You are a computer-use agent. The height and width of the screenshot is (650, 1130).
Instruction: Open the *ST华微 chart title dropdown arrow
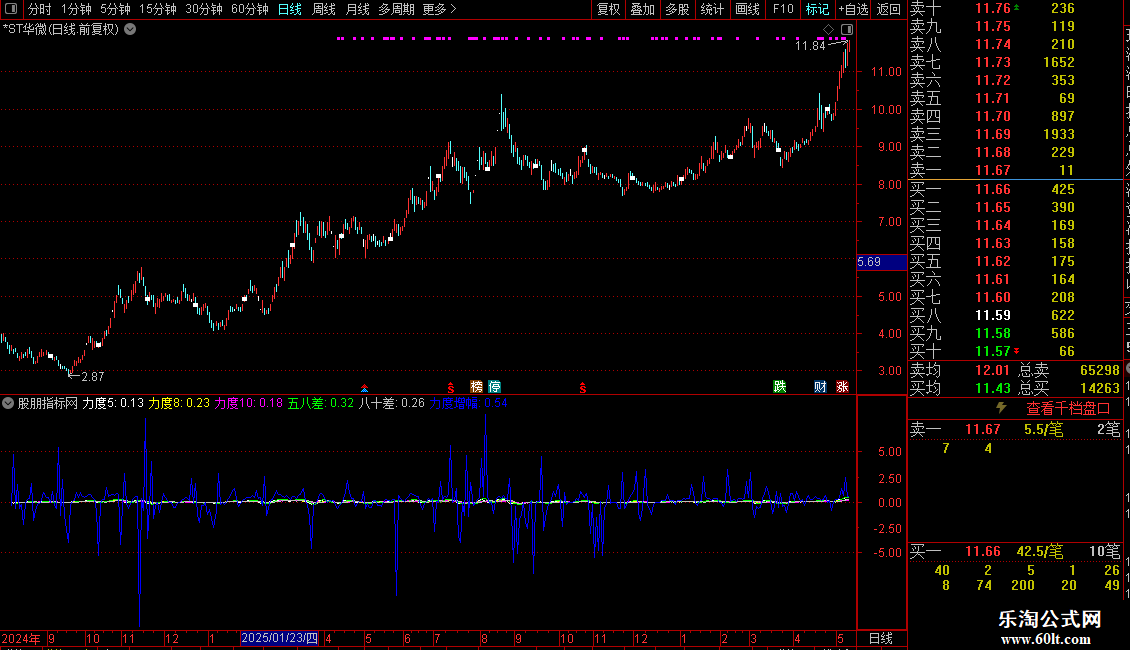tap(130, 30)
